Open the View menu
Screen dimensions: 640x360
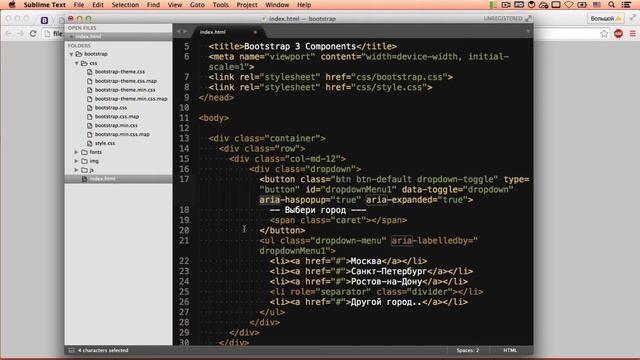pyautogui.click(x=175, y=5)
